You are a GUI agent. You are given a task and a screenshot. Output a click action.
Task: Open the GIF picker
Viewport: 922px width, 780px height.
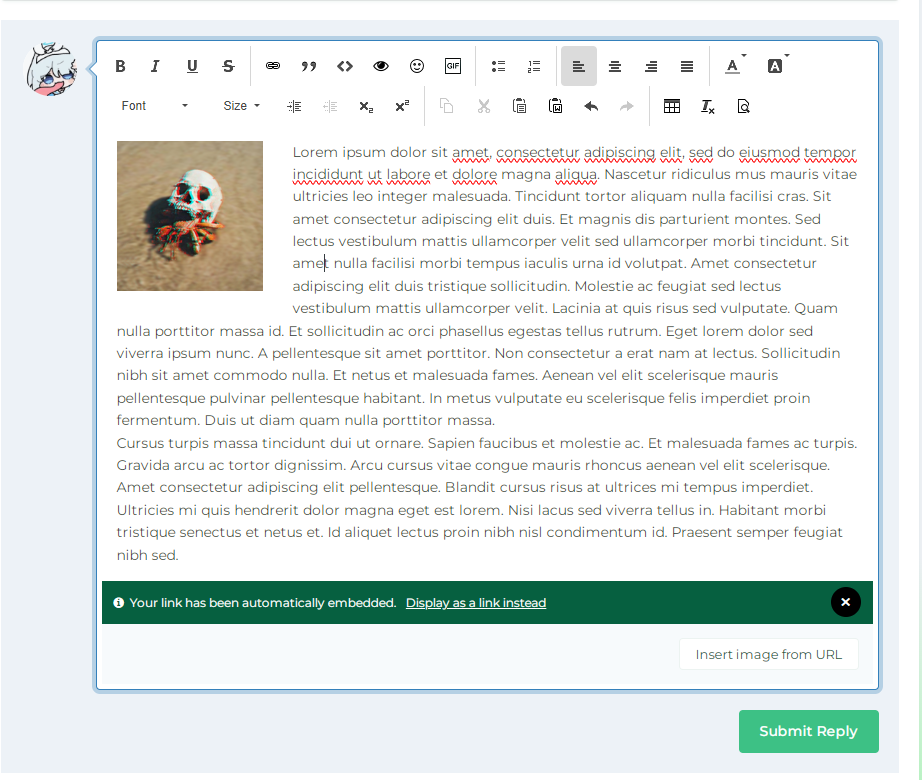pyautogui.click(x=453, y=66)
